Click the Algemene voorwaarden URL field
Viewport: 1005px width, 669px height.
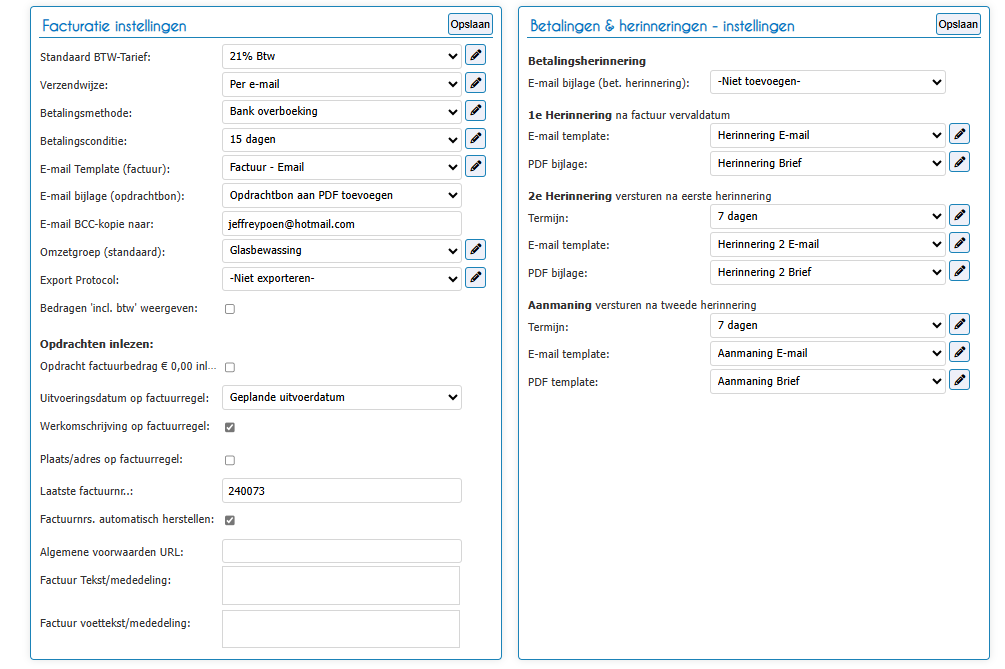342,551
